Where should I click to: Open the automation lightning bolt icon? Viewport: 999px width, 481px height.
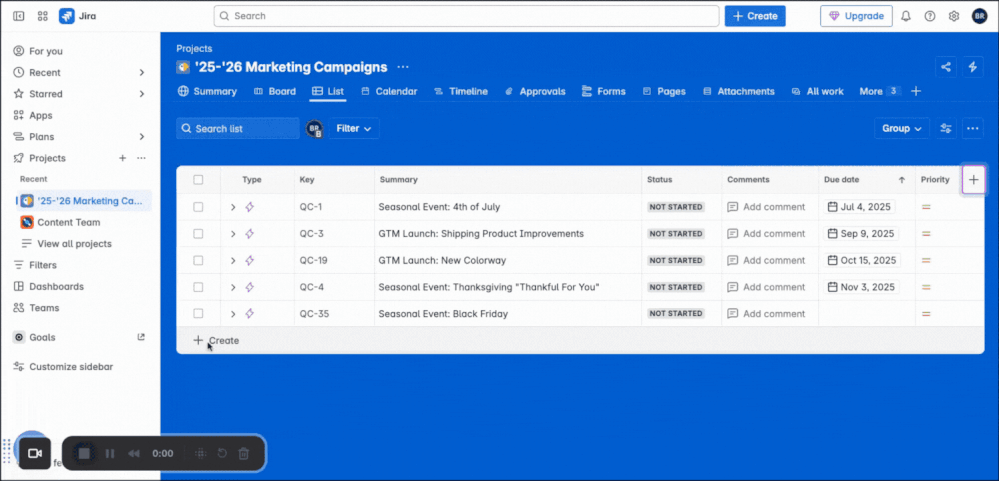pyautogui.click(x=973, y=67)
